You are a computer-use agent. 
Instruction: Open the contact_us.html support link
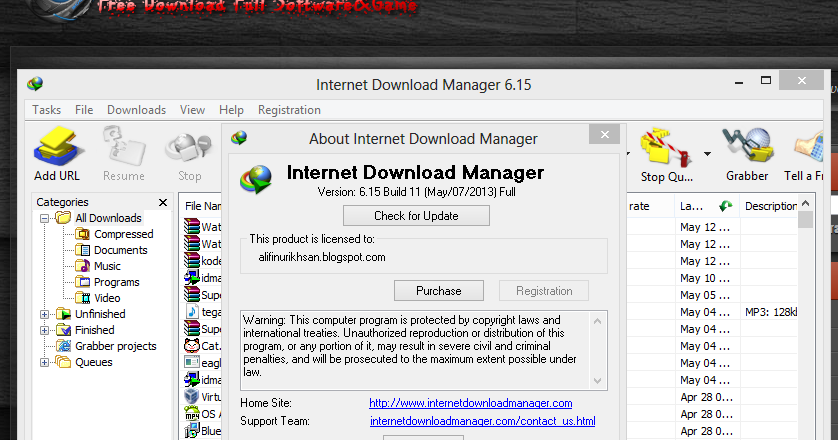pos(483,421)
